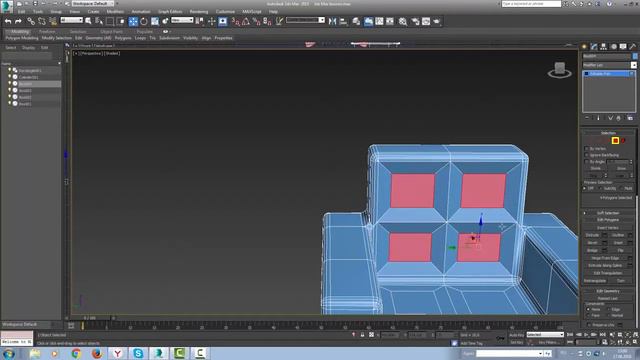This screenshot has height=360, width=640.
Task: Select the Preview Selection Multi radio button
Action: (622, 188)
